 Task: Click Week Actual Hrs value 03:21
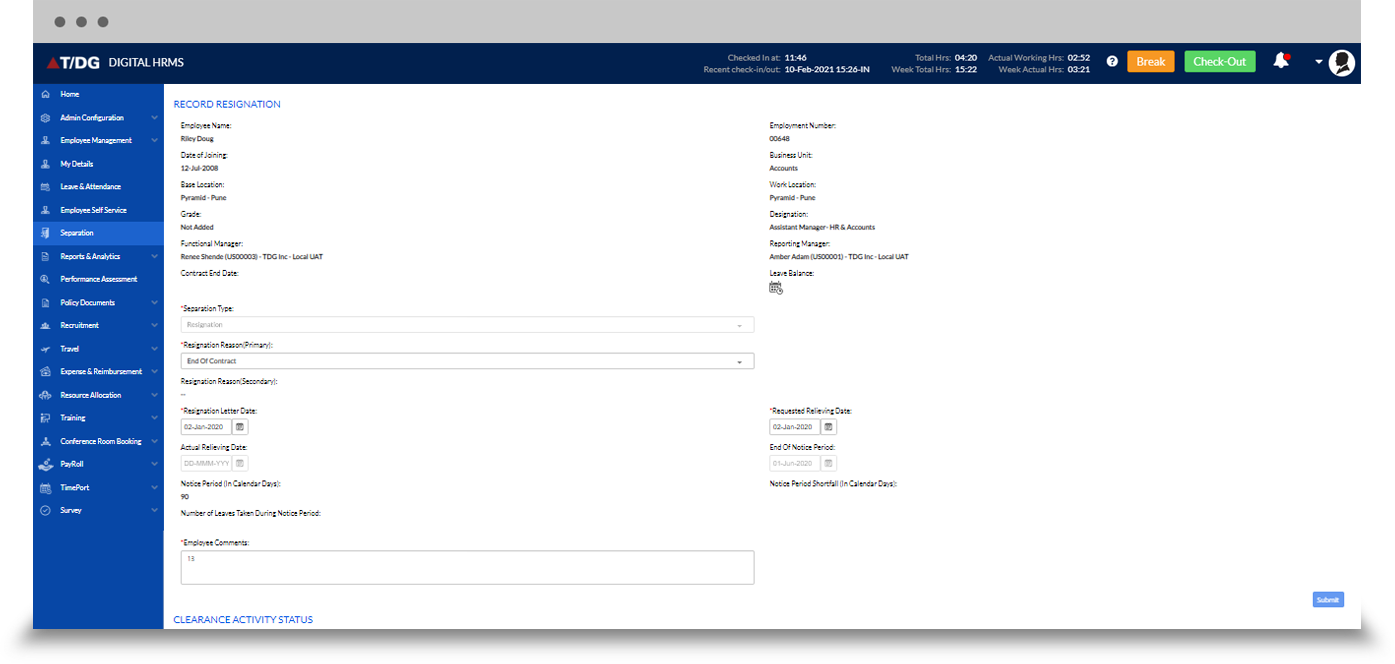point(1079,70)
